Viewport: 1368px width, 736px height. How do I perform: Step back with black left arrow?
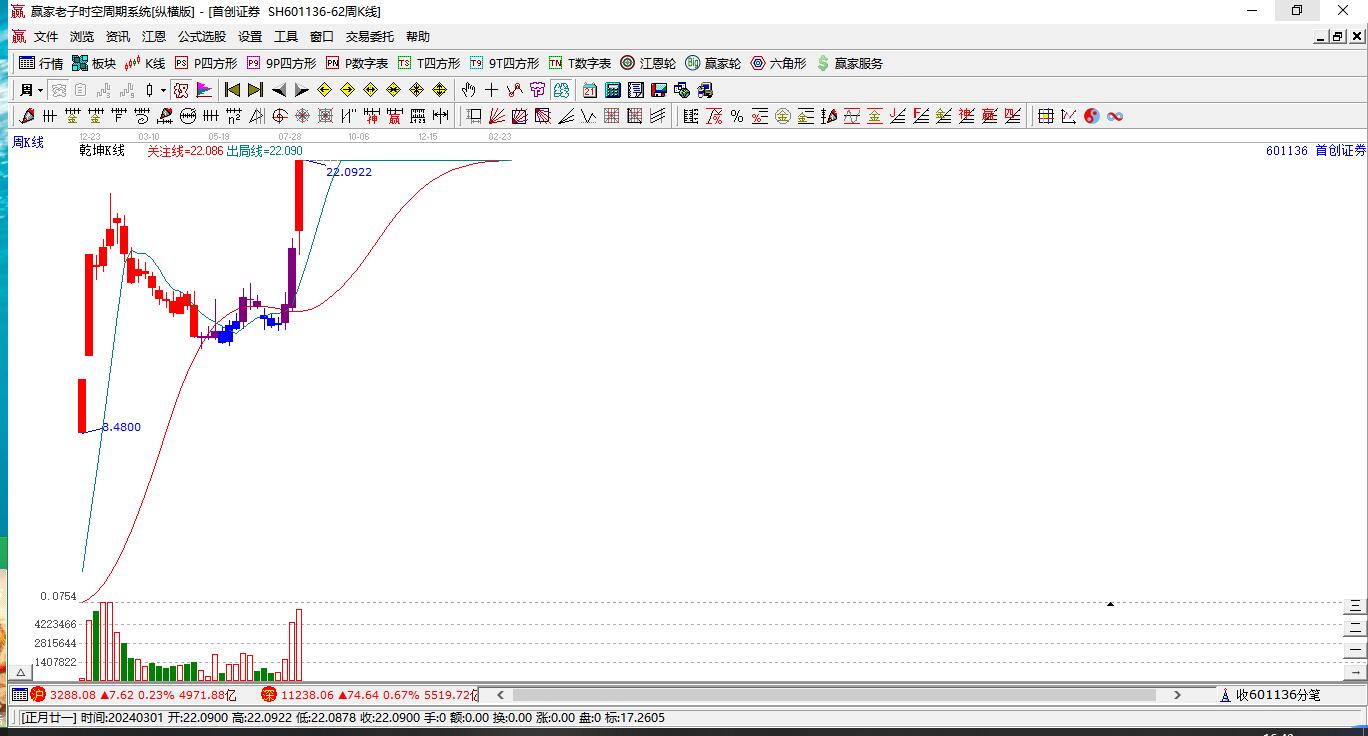click(x=279, y=90)
